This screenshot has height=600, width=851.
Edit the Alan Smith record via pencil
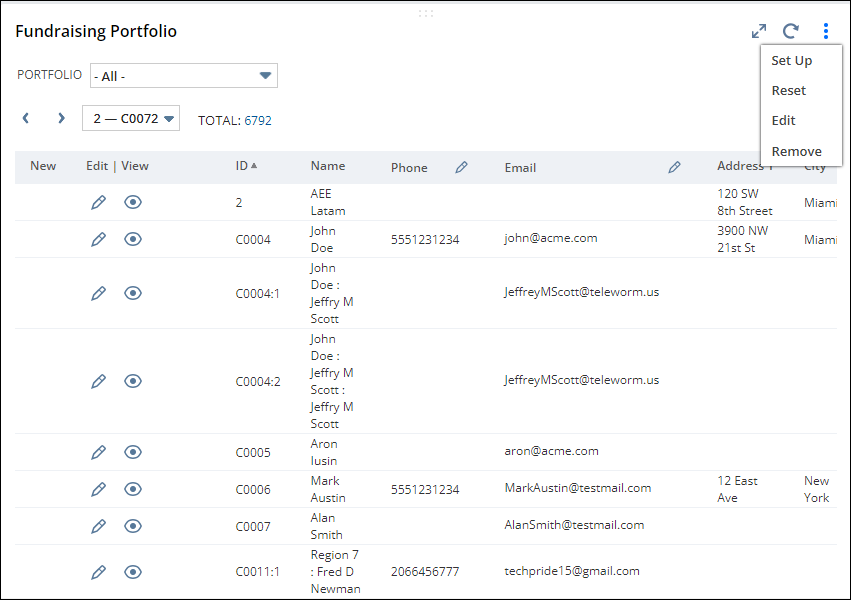(x=98, y=526)
